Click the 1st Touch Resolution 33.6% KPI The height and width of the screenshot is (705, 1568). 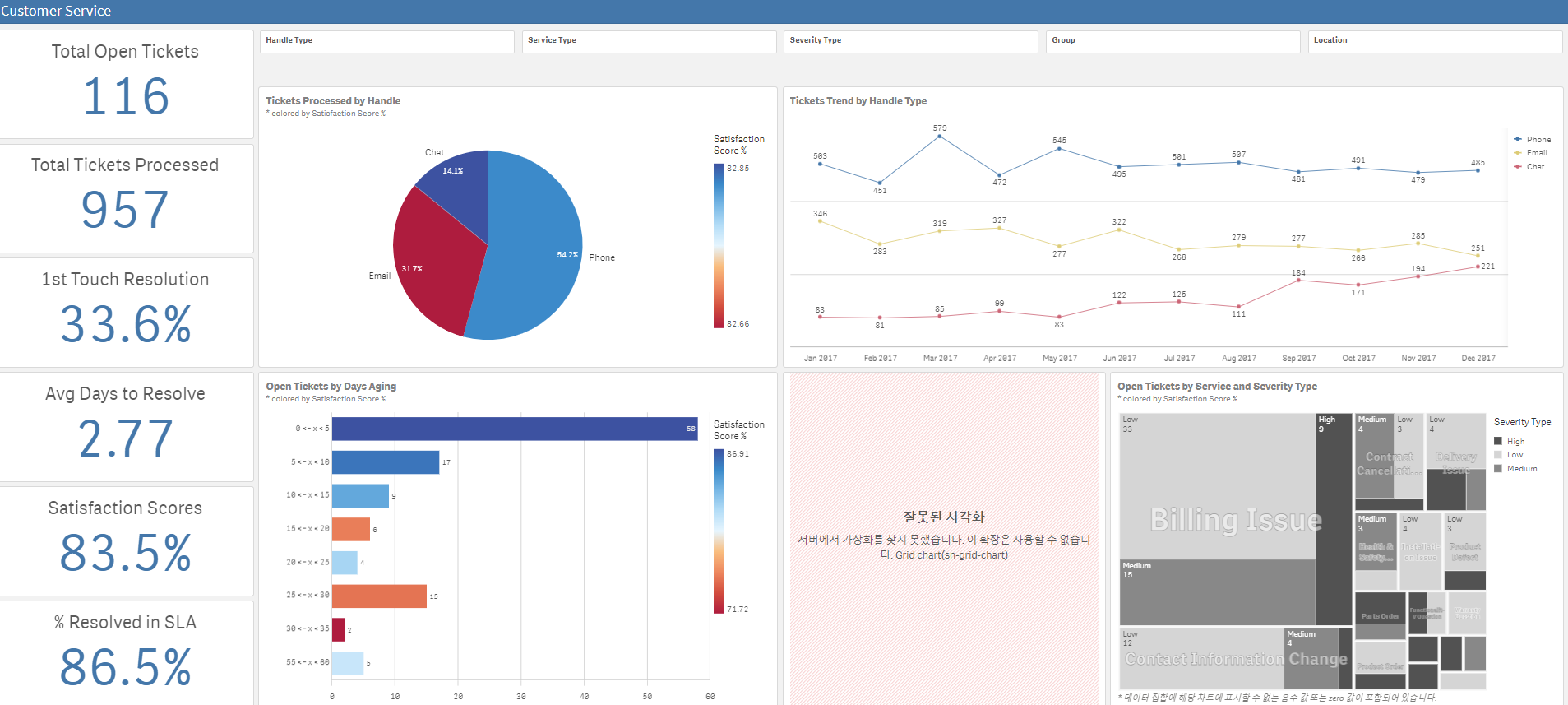(126, 313)
